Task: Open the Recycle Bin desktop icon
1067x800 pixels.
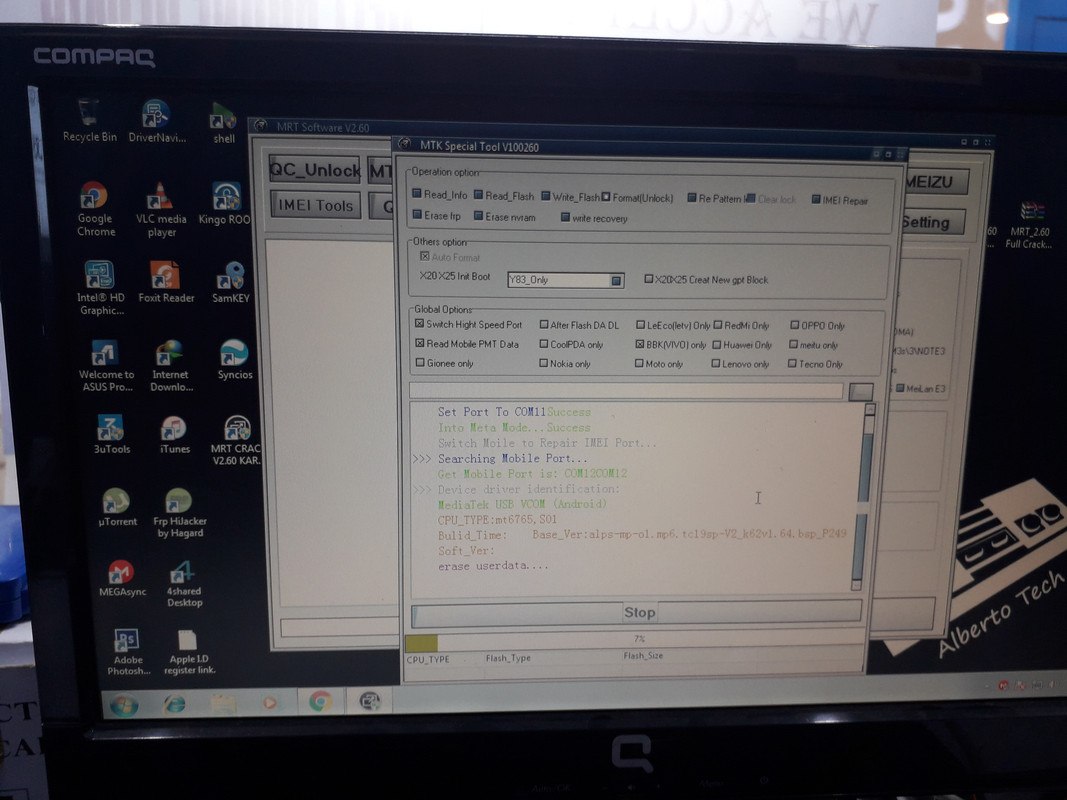Action: pos(89,120)
